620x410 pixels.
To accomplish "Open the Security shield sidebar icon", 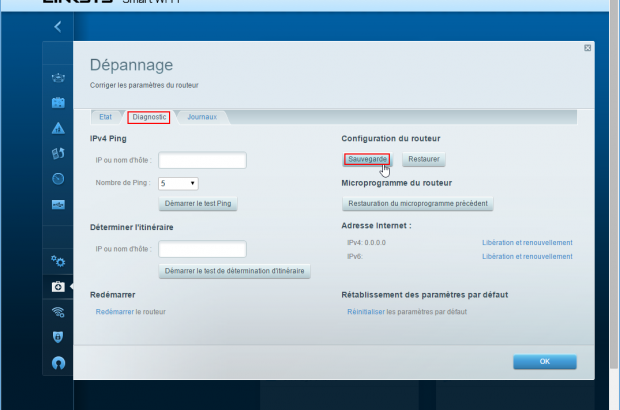I will [58, 336].
